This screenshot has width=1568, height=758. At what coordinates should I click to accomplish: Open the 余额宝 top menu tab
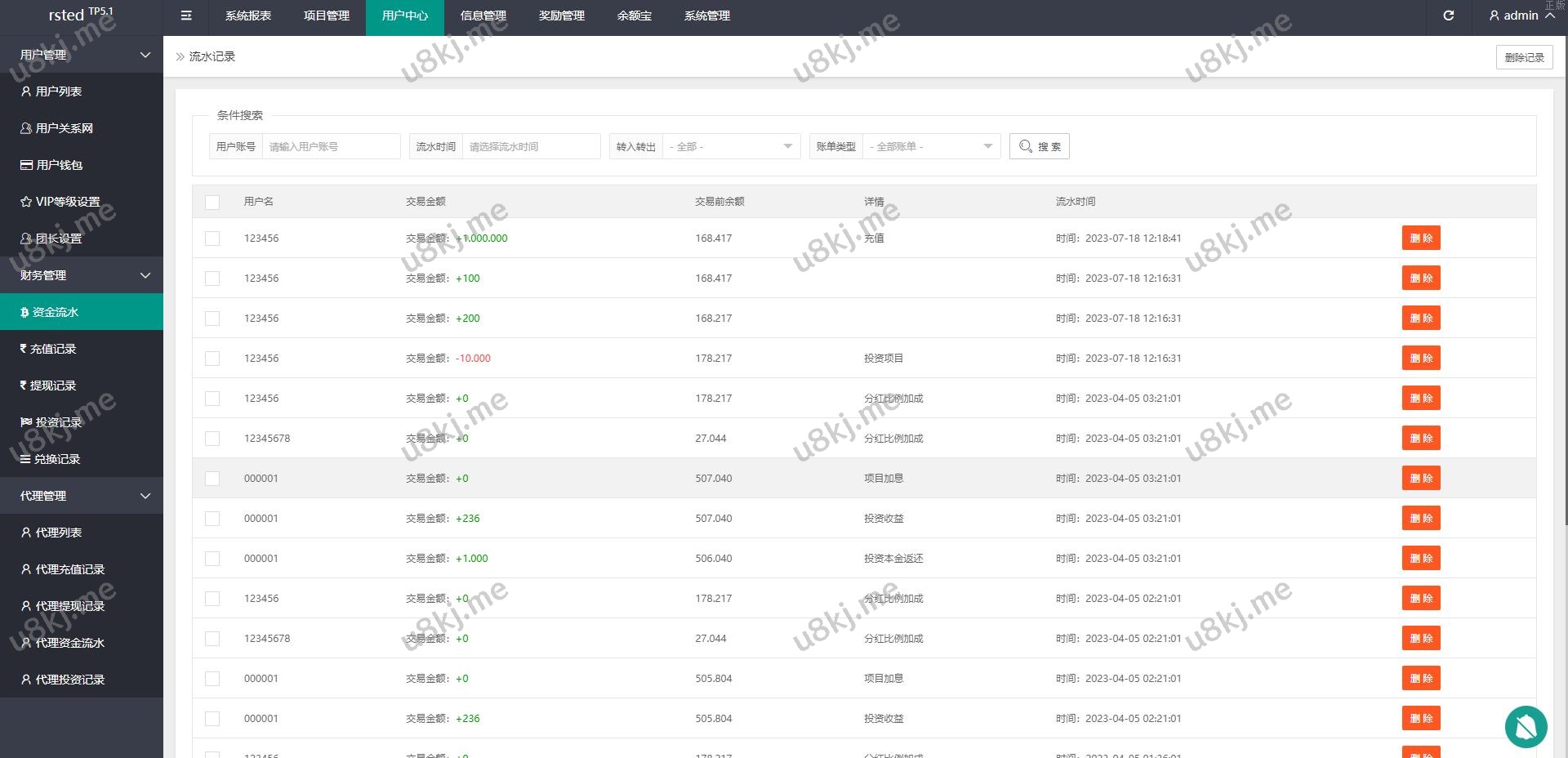coord(634,16)
